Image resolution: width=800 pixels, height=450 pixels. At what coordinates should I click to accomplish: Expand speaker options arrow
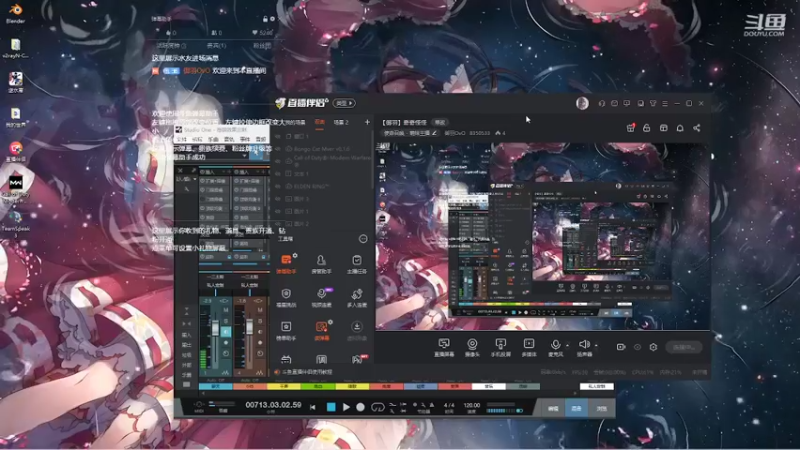596,345
